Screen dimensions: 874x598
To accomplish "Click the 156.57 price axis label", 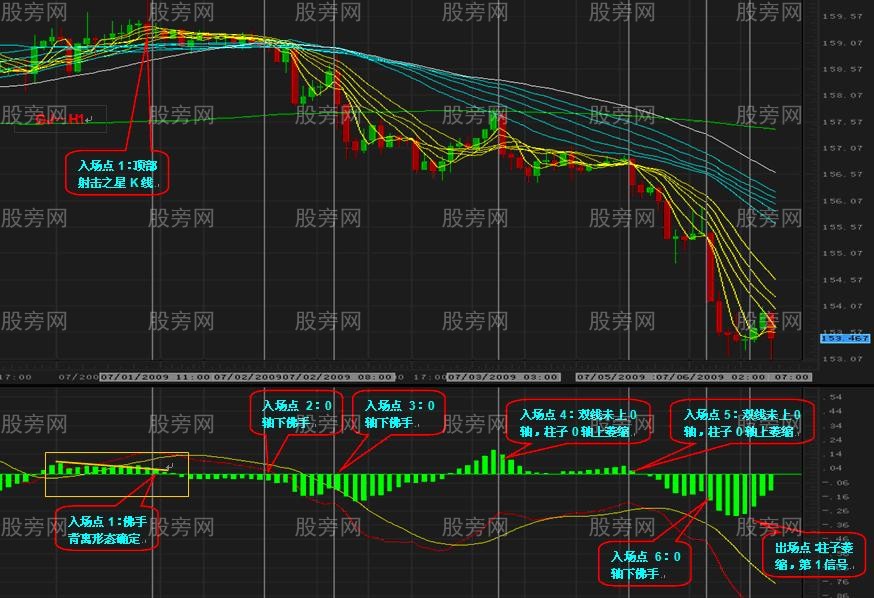I will (x=842, y=174).
